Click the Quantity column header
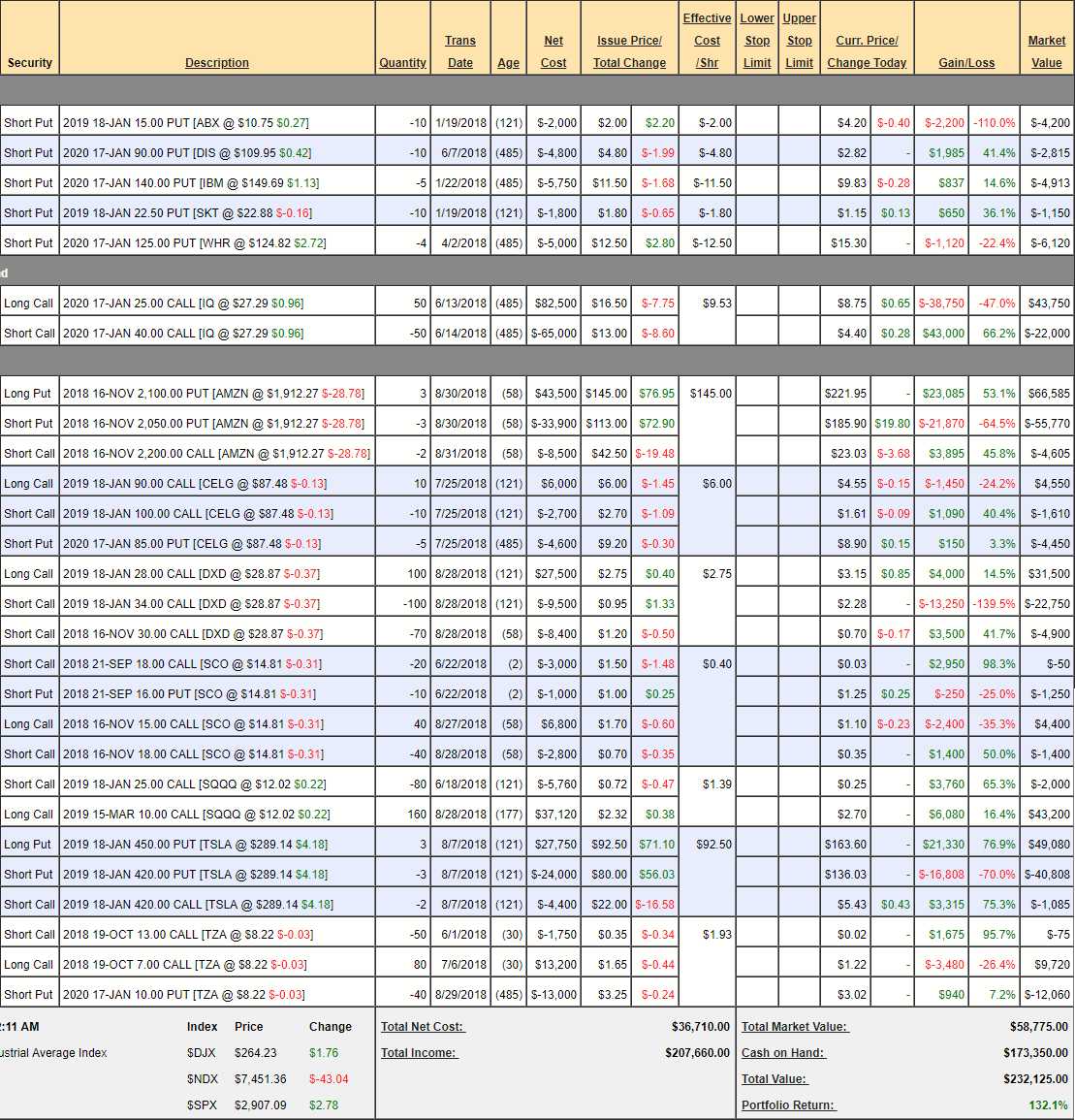Screen dimensions: 1075x1120 [402, 63]
